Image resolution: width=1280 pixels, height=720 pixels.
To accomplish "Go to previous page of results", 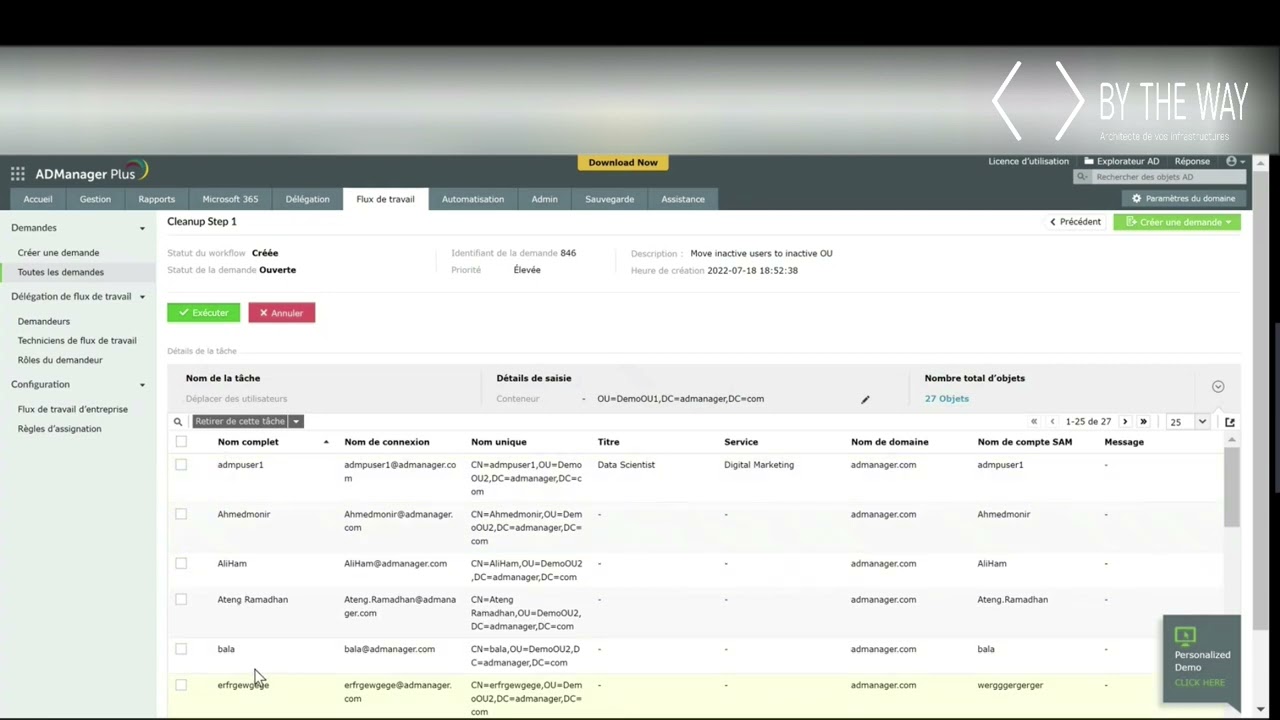I will [x=1052, y=422].
